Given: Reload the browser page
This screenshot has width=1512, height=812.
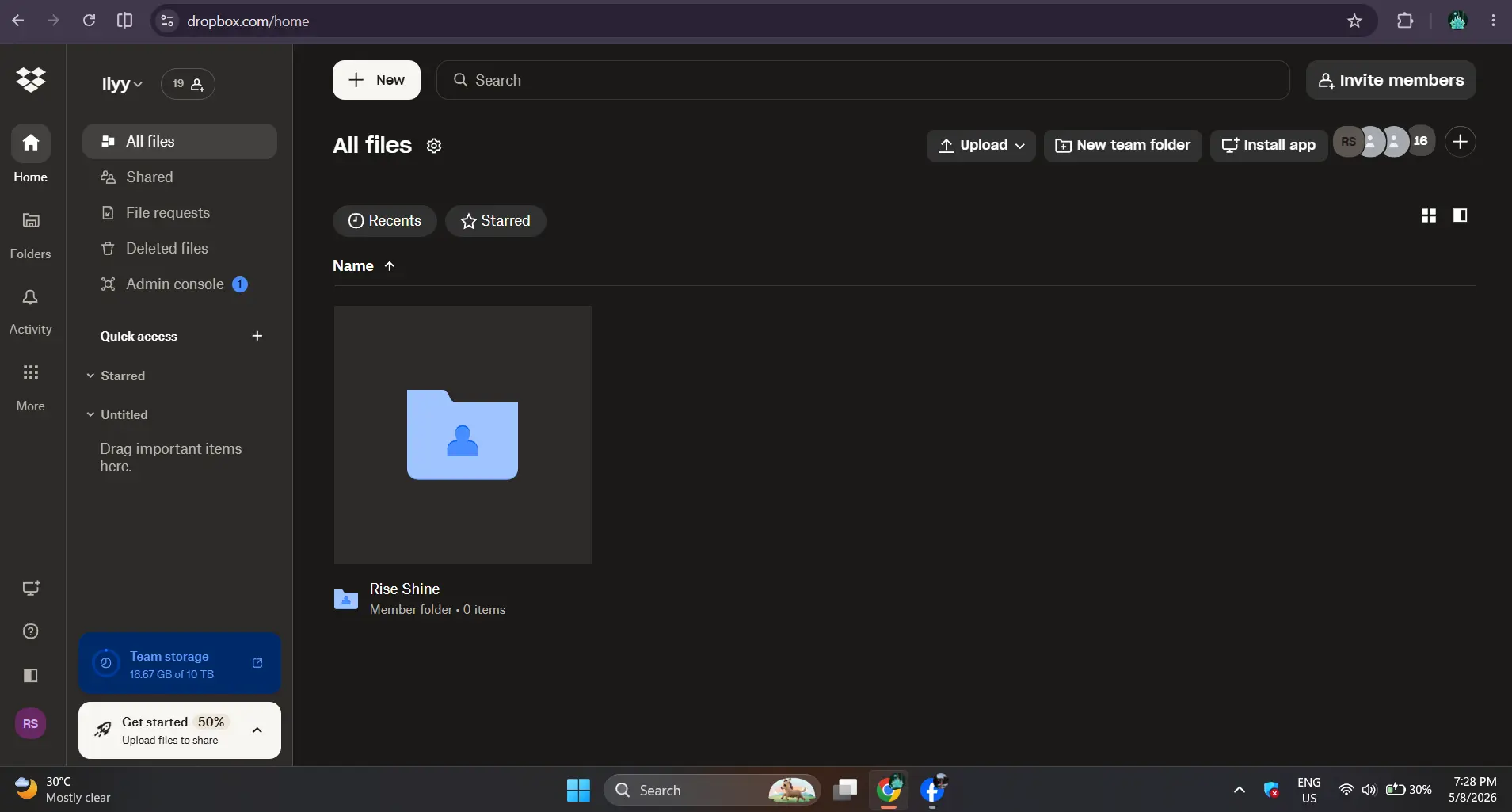Looking at the screenshot, I should point(89,21).
